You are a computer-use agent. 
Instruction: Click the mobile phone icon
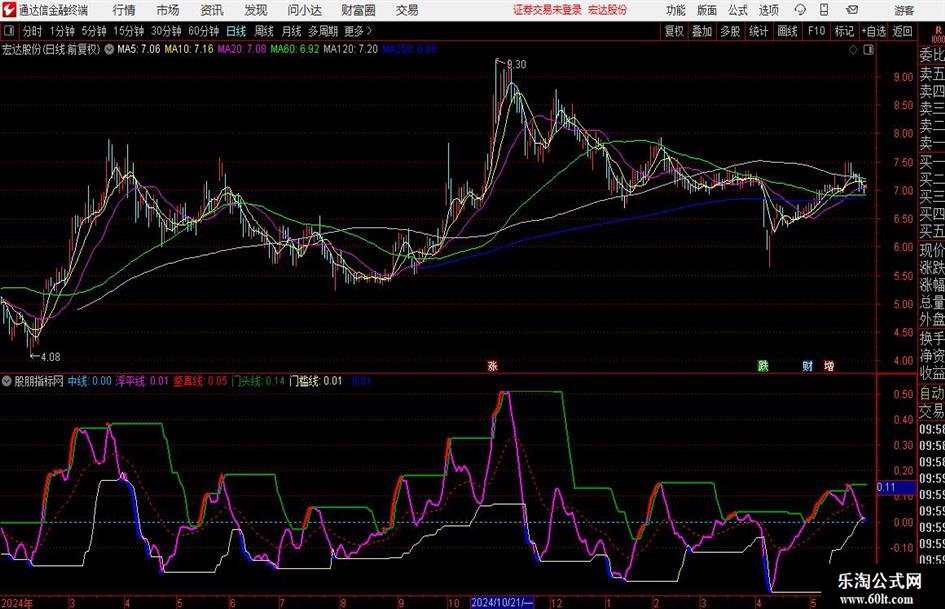pyautogui.click(x=824, y=10)
